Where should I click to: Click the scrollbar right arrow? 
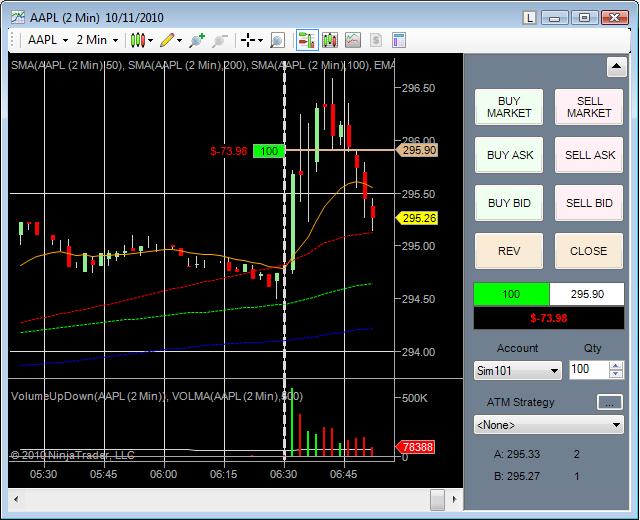coord(454,499)
